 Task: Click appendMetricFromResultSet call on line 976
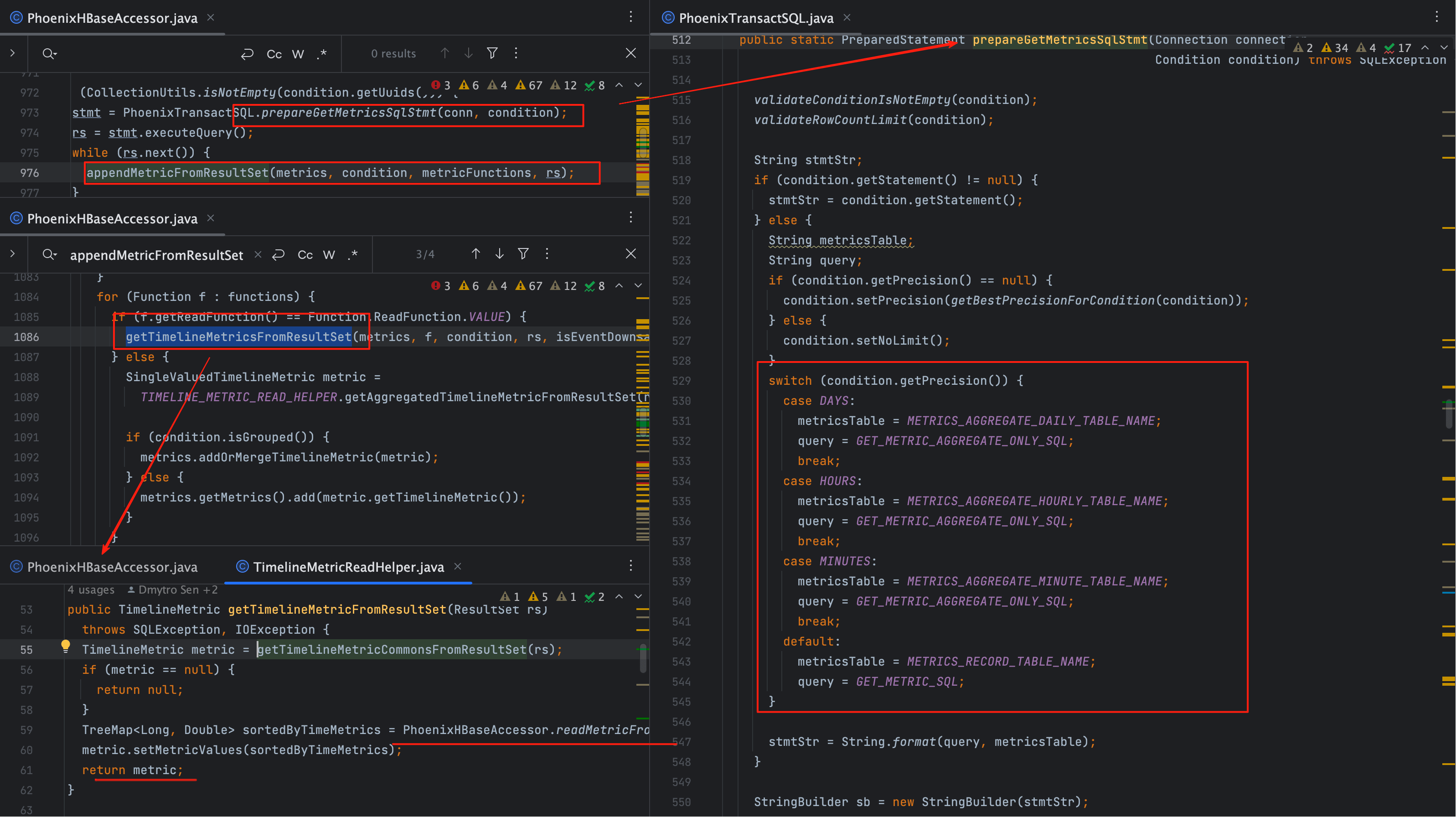pos(177,172)
